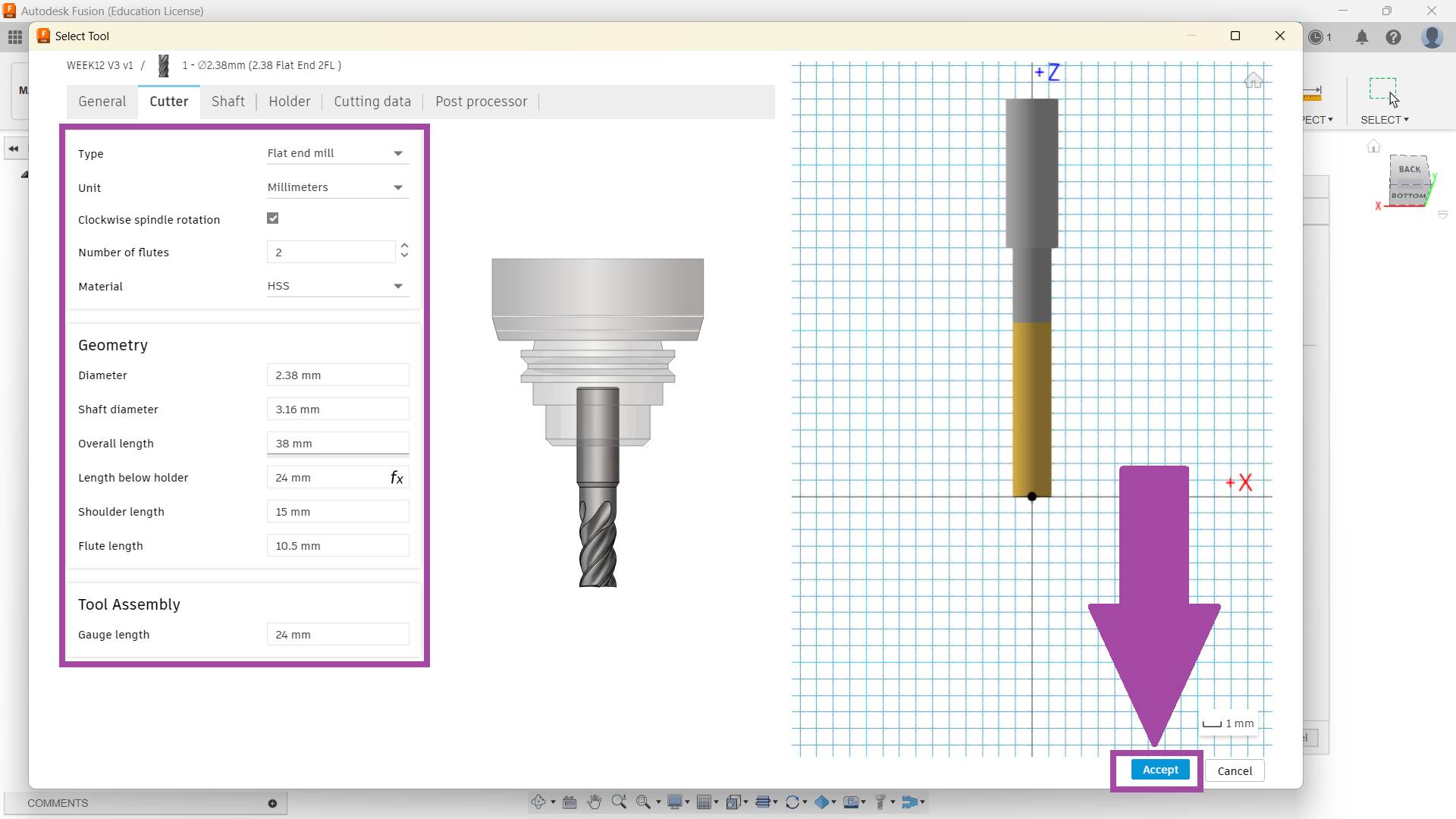Open the app grid data panel icon
The width and height of the screenshot is (1456, 819).
pos(15,37)
